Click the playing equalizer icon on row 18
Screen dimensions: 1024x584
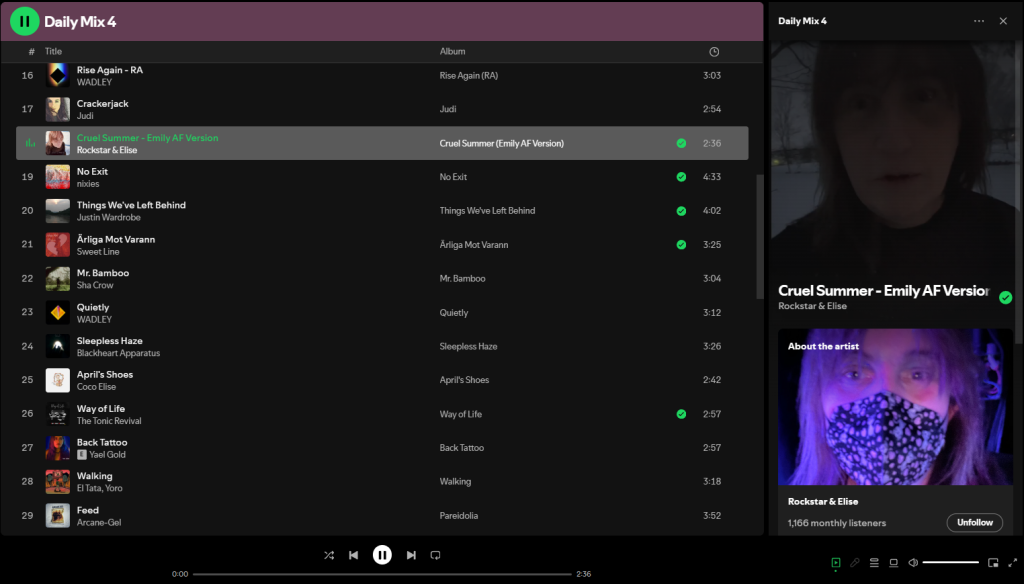tap(30, 143)
